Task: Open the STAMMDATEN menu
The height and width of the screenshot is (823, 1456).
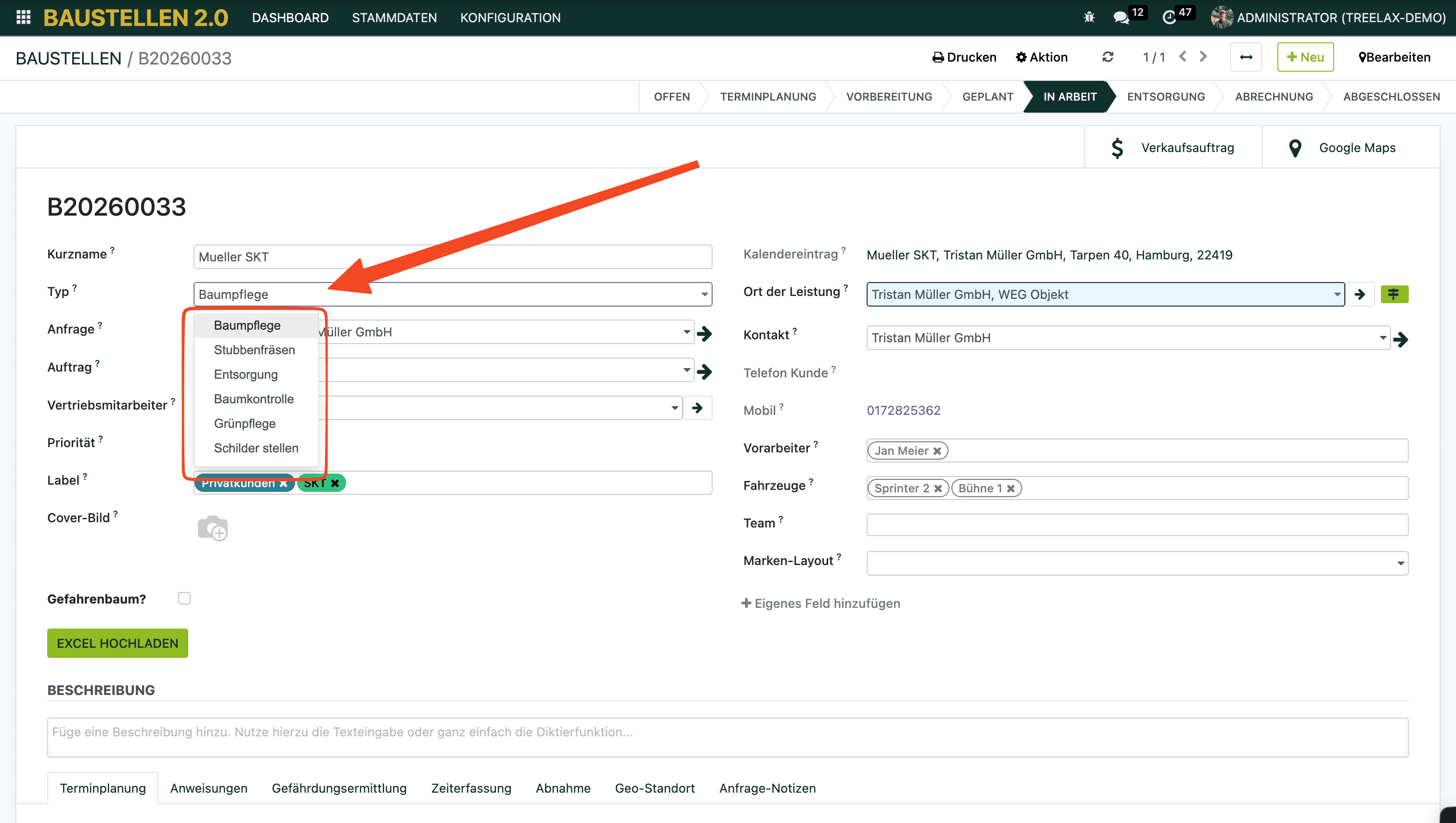Action: point(394,17)
